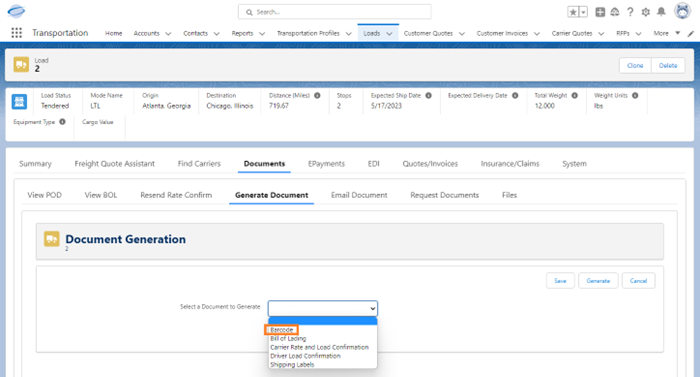Expand the Customer Quotes dropdown chevron
Image resolution: width=700 pixels, height=377 pixels.
pyautogui.click(x=462, y=34)
